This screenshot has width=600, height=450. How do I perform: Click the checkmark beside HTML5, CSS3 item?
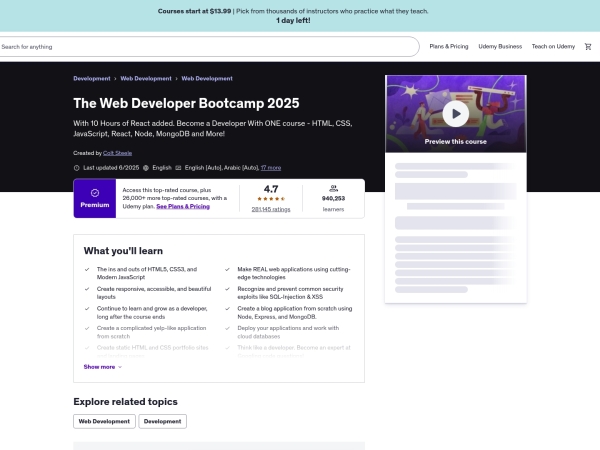tap(87, 269)
